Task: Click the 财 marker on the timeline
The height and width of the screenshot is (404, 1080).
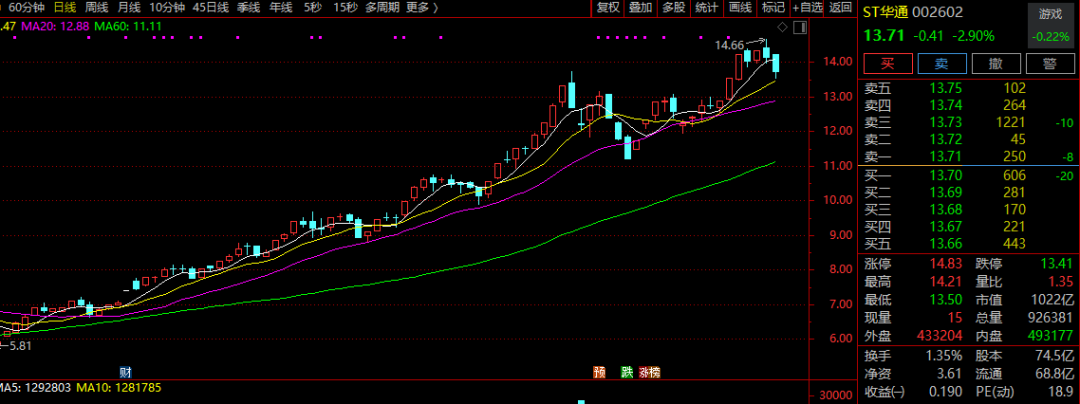Action: [125, 372]
